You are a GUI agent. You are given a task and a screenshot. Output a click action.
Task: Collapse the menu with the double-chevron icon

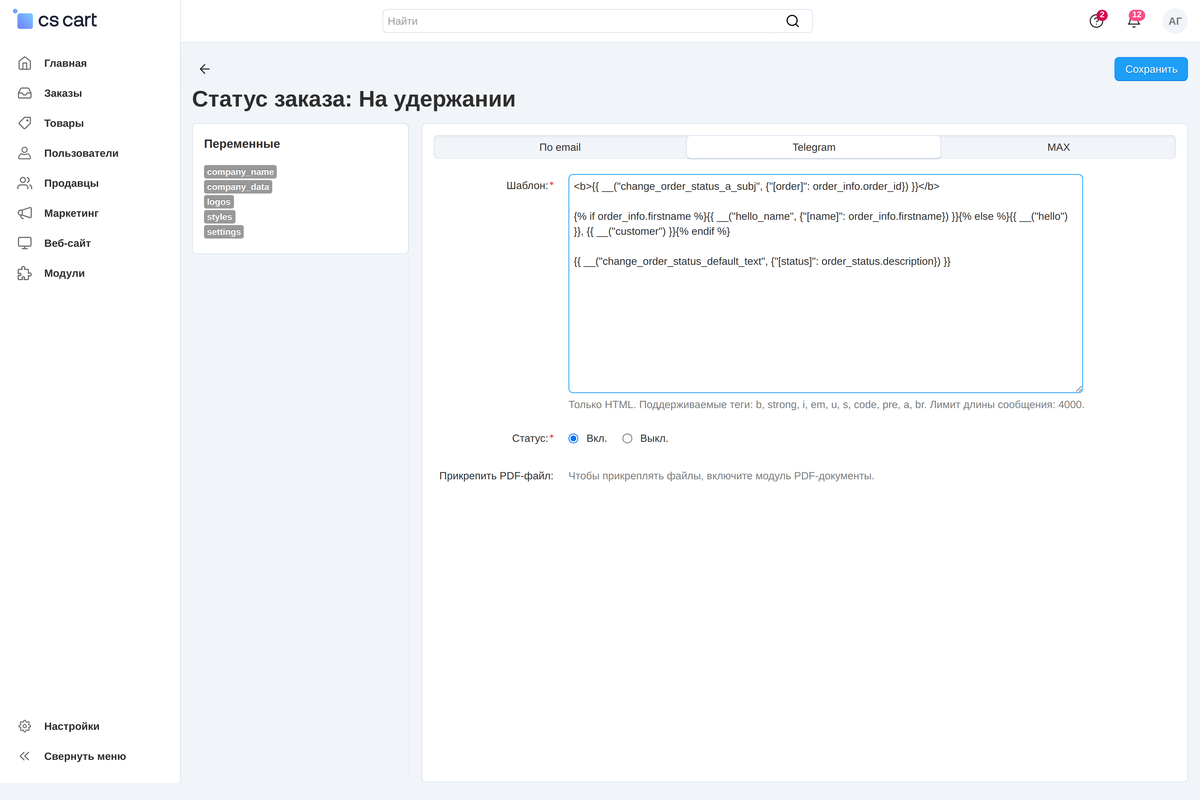point(25,756)
